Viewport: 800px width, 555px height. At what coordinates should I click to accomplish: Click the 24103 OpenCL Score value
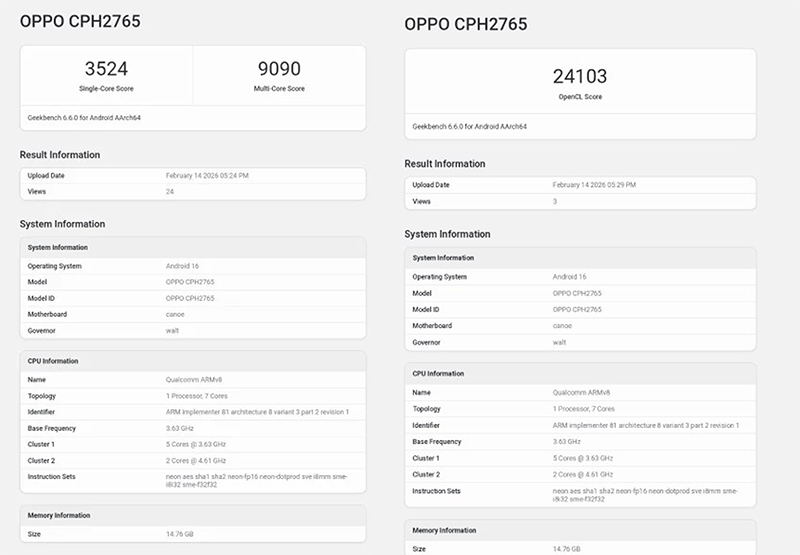(580, 76)
